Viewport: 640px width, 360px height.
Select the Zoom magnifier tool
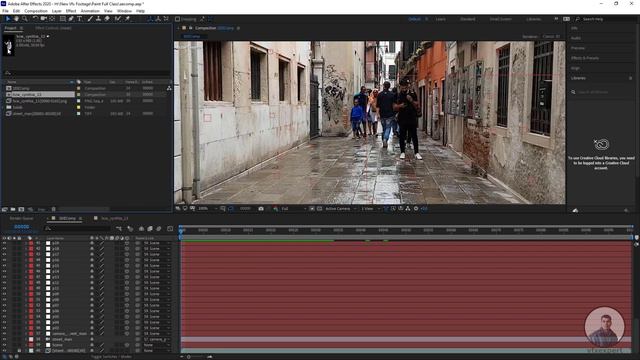tap(25, 19)
